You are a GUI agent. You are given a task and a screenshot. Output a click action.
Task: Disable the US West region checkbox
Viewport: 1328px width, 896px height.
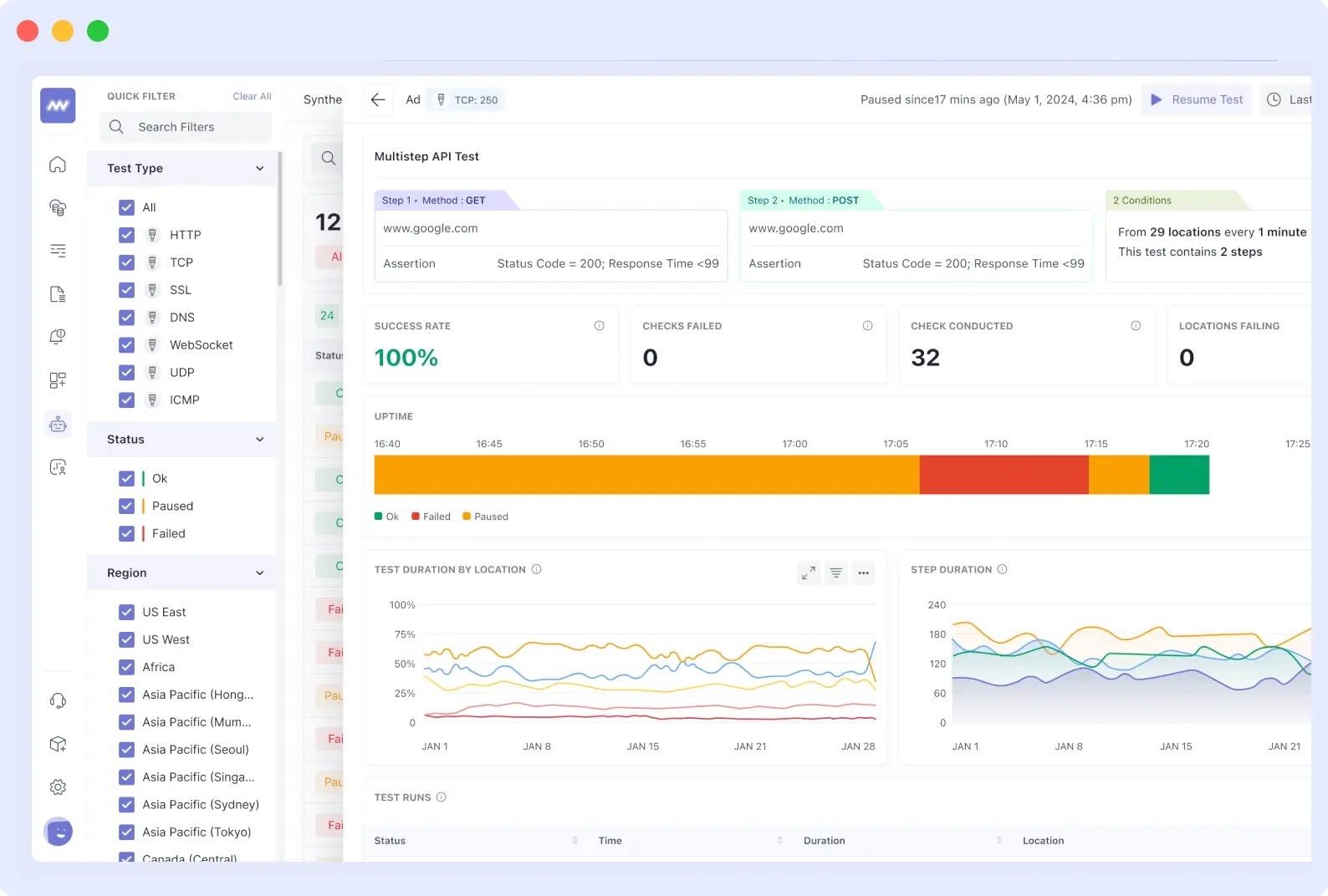click(127, 639)
